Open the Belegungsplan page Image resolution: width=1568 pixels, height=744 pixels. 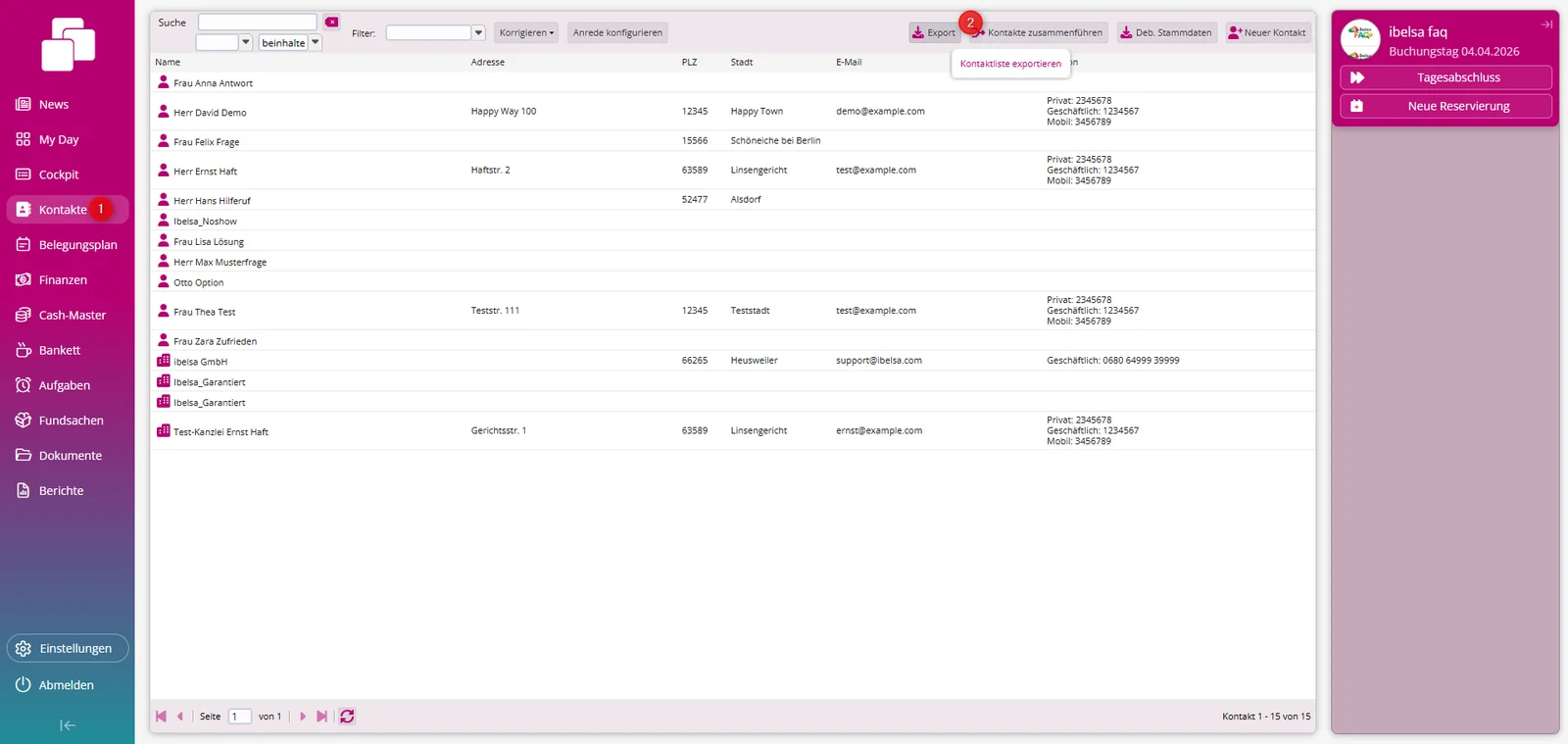[x=67, y=245]
